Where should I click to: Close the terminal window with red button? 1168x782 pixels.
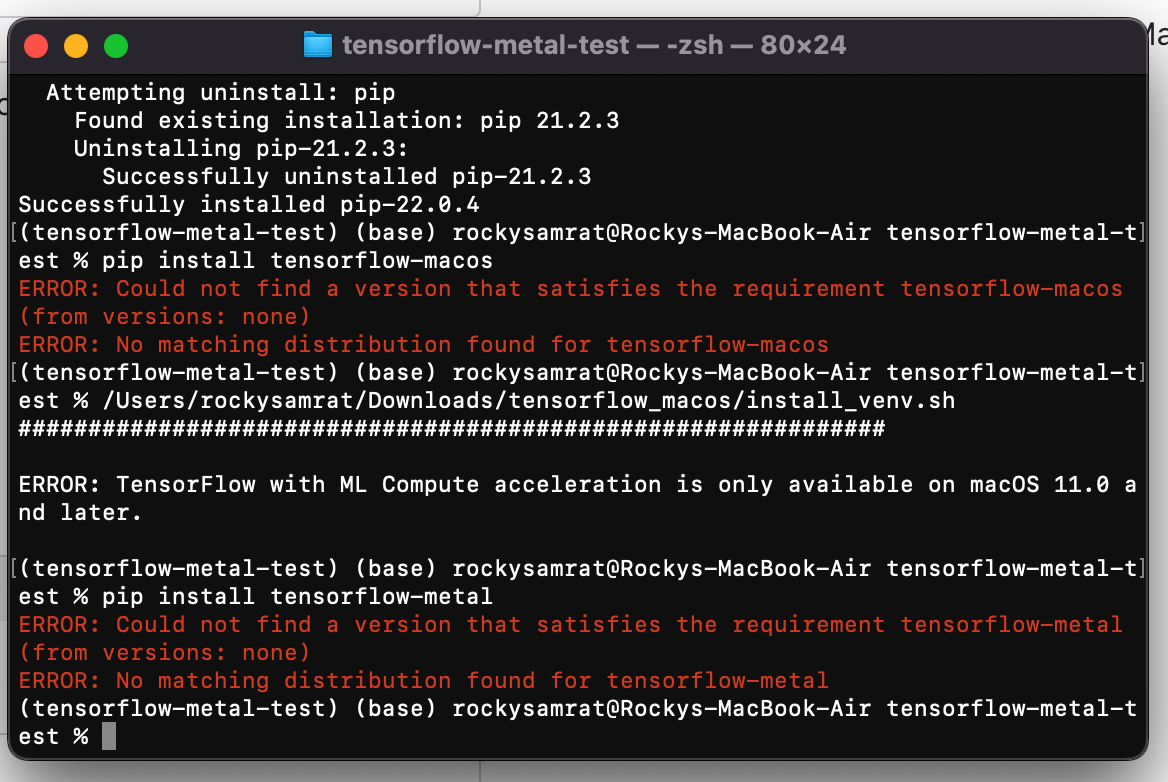point(36,45)
